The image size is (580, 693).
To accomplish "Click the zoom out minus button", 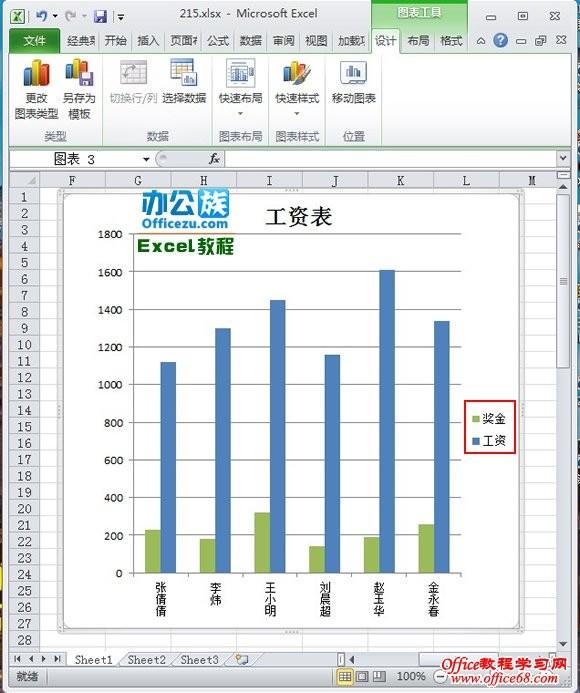I will (439, 676).
